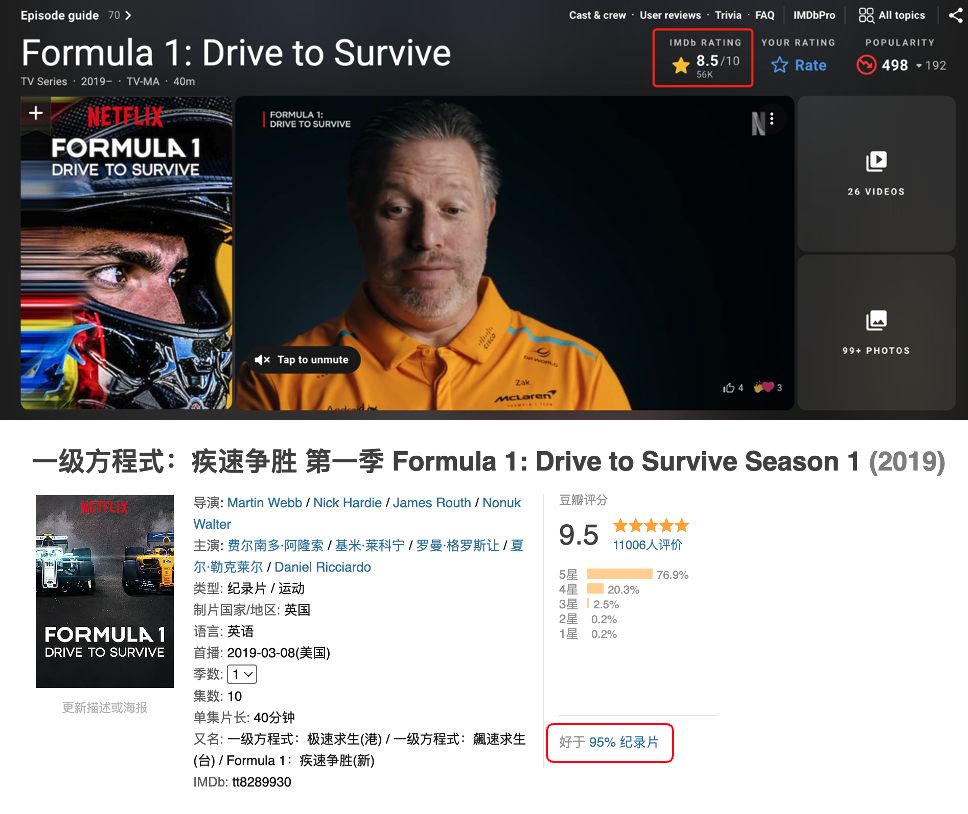Open the popularity trend dropdown arrow
The image size is (968, 814).
tap(919, 66)
